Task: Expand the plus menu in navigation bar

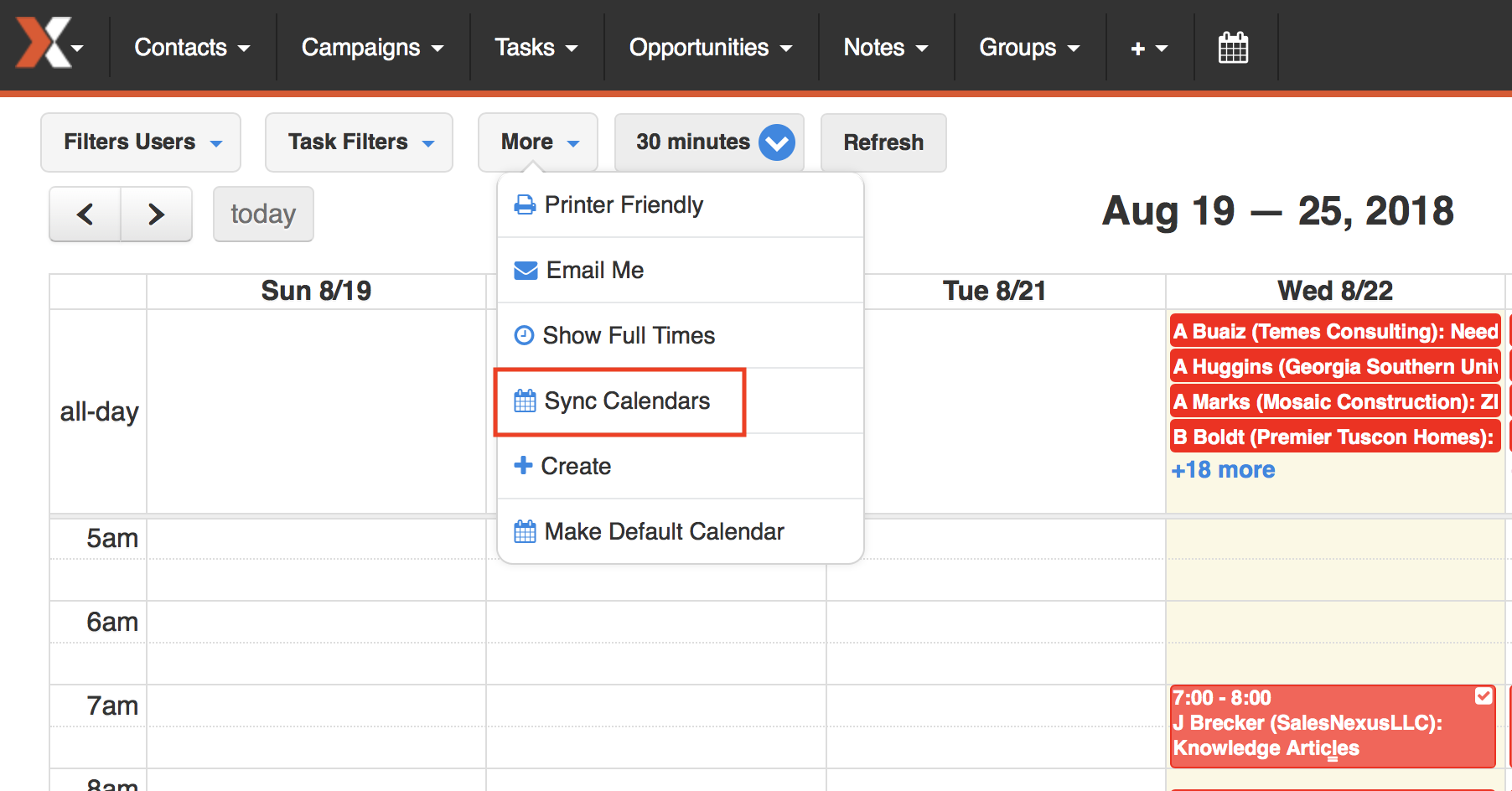Action: tap(1149, 48)
